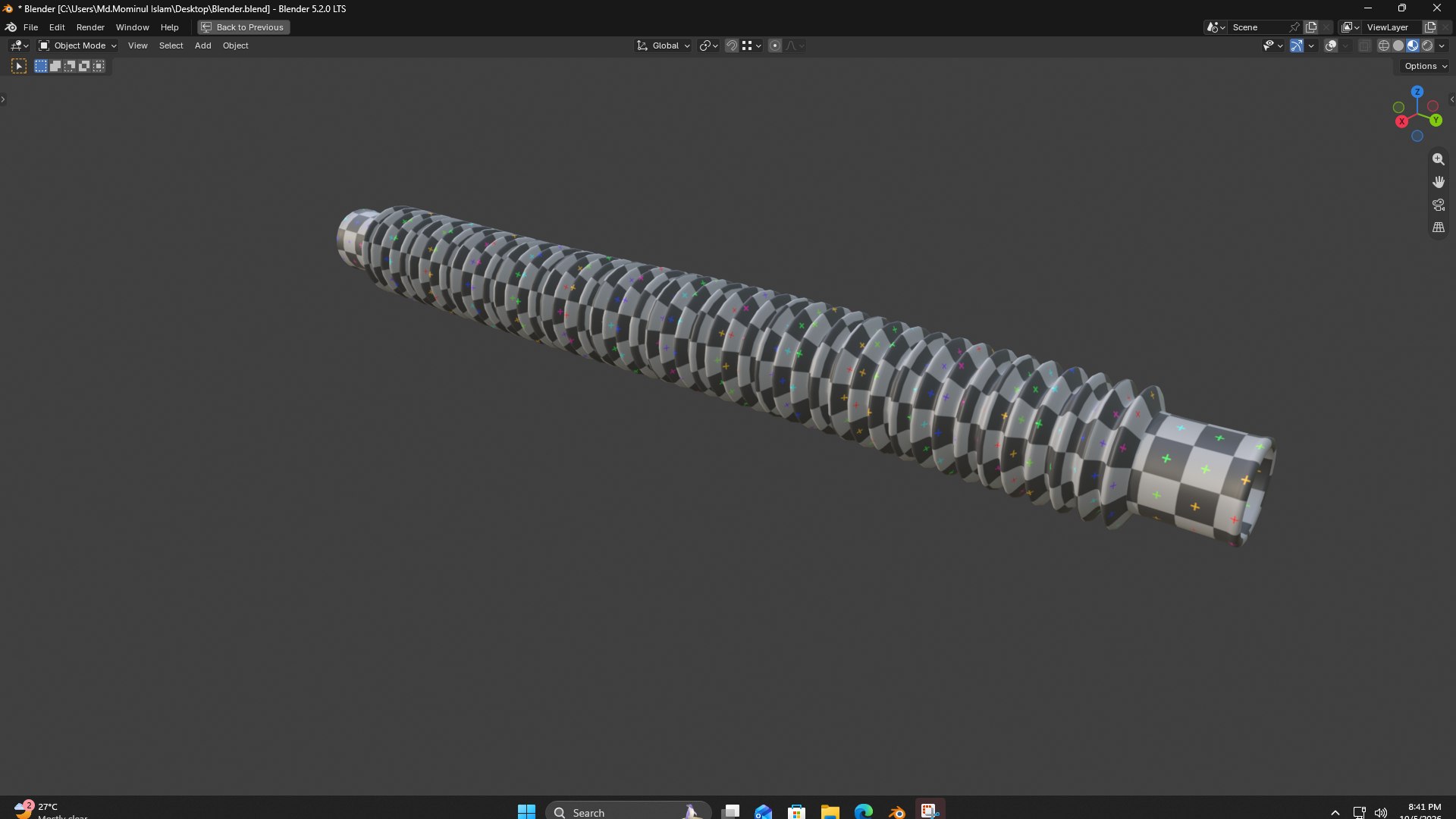1456x819 pixels.
Task: Select the Tweak selection tool
Action: (x=19, y=67)
